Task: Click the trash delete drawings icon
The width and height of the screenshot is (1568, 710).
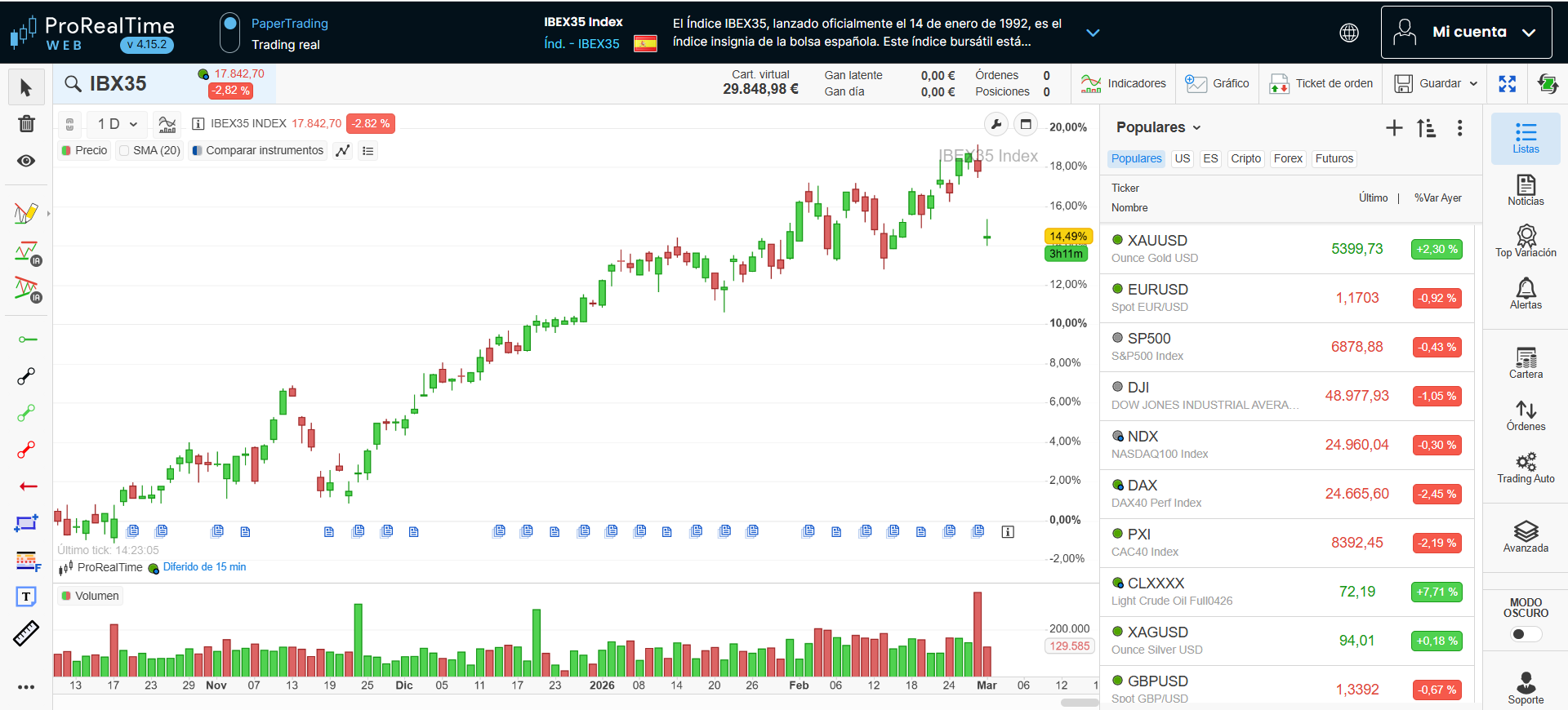Action: tap(26, 124)
